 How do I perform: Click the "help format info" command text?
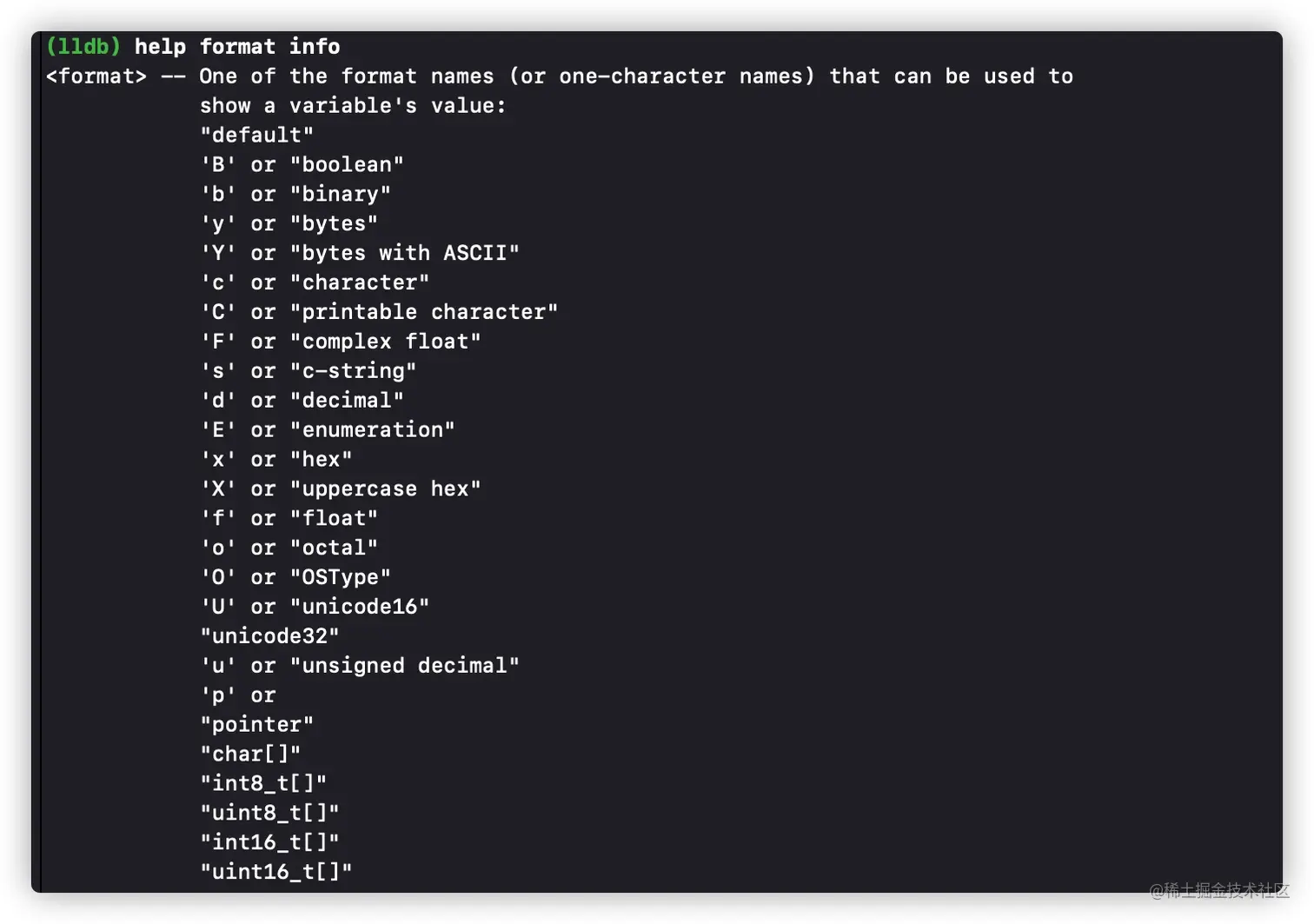236,47
